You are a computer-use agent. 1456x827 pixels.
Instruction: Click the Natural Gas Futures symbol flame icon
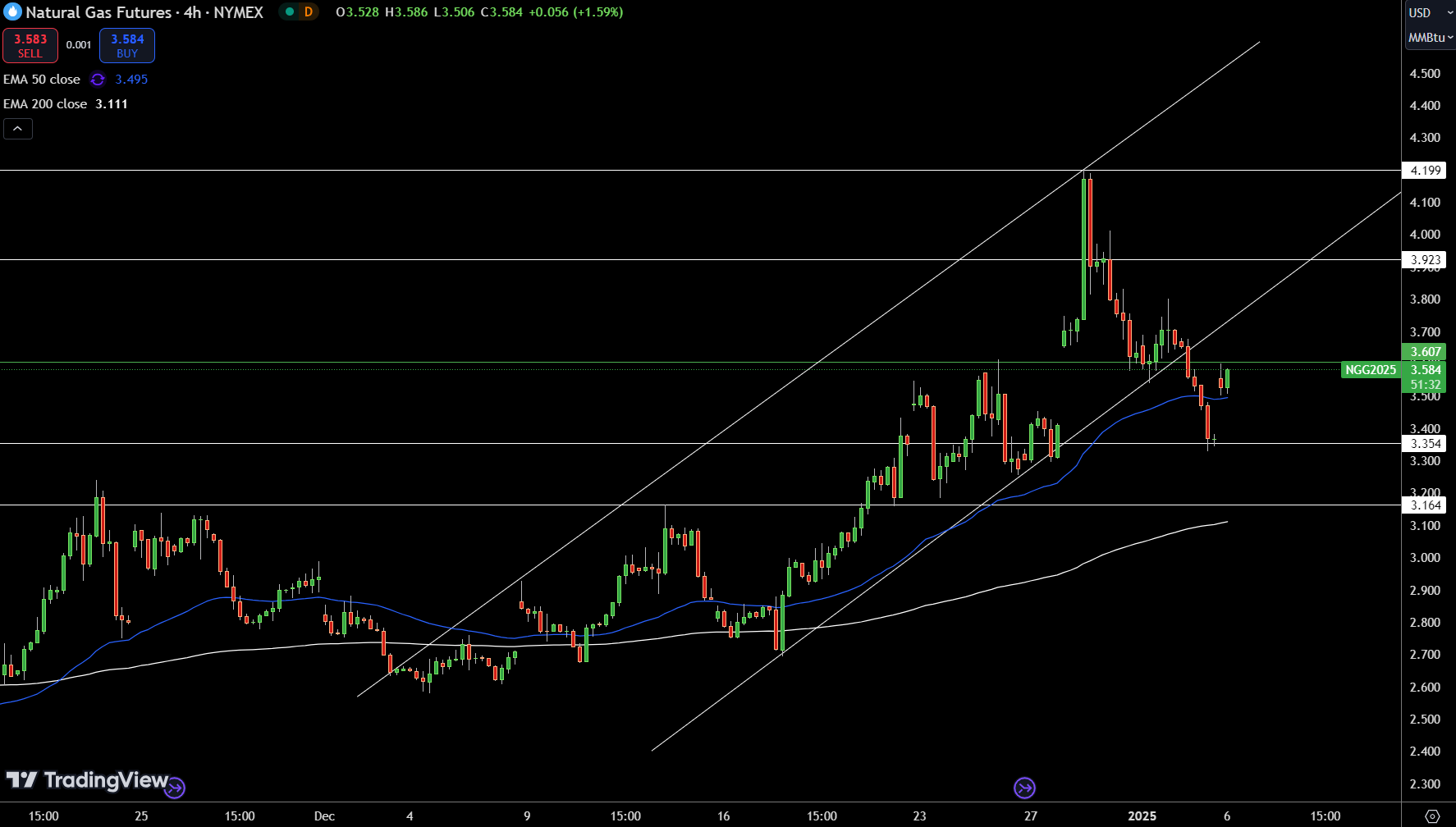point(11,12)
